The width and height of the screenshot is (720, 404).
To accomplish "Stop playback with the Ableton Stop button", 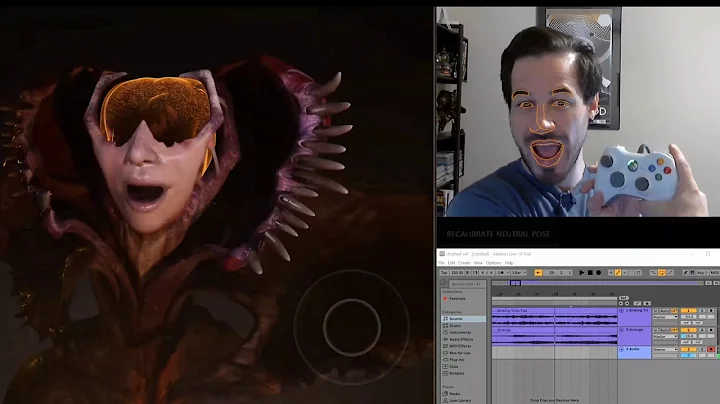I will click(590, 273).
